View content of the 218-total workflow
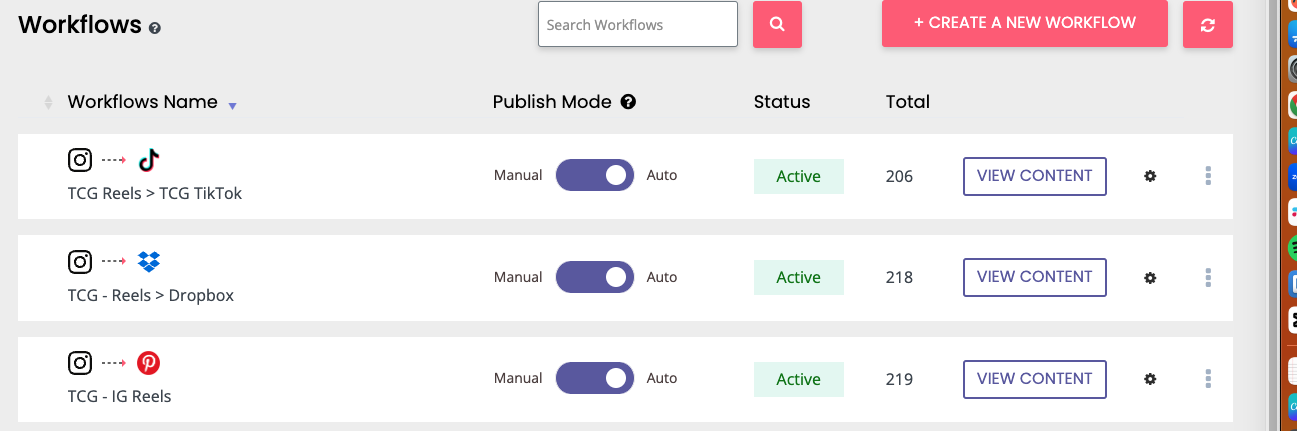This screenshot has height=431, width=1297. click(x=1035, y=277)
